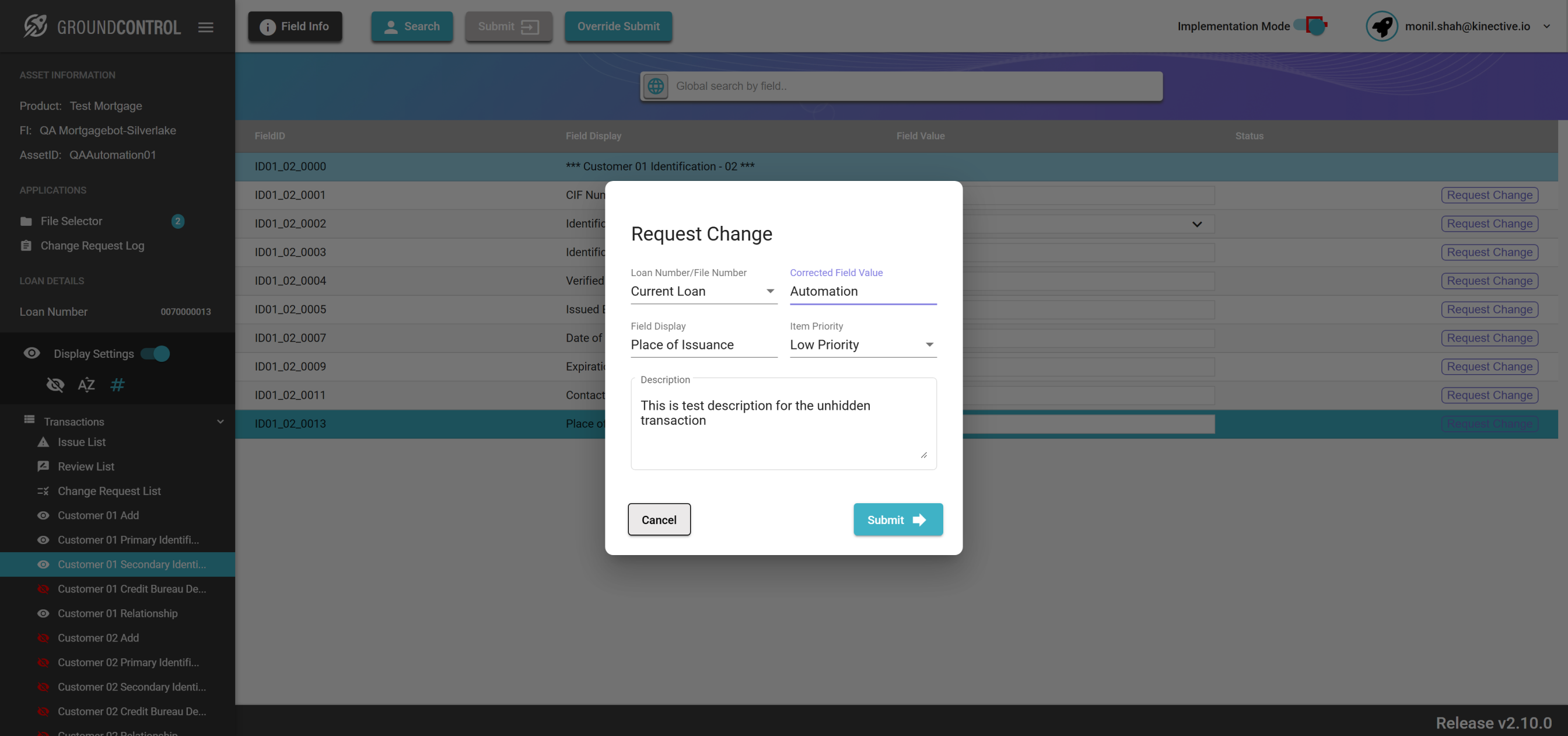Image resolution: width=1568 pixels, height=736 pixels.
Task: Click the rocket avatar icon
Action: coord(1381,26)
